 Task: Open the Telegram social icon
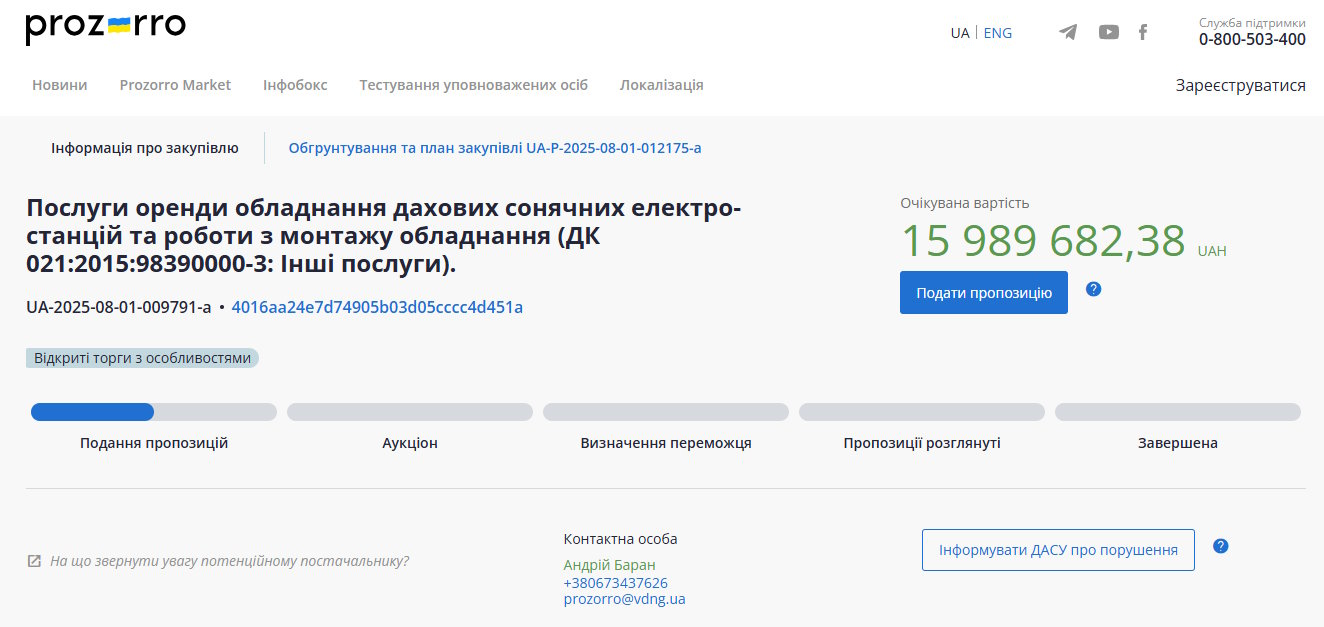(x=1068, y=32)
